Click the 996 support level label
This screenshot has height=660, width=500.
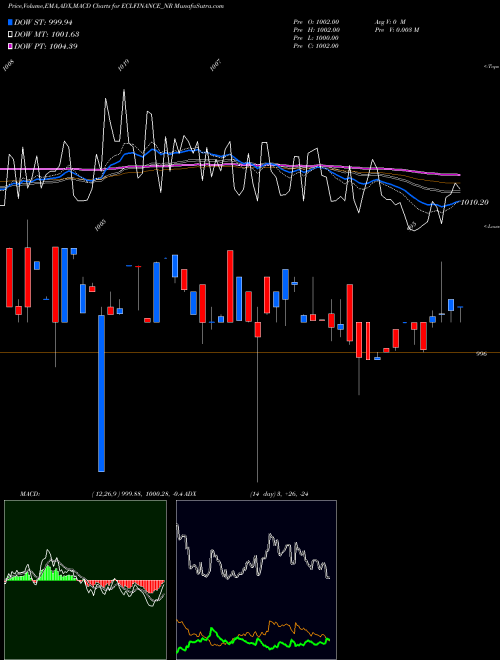click(x=481, y=354)
